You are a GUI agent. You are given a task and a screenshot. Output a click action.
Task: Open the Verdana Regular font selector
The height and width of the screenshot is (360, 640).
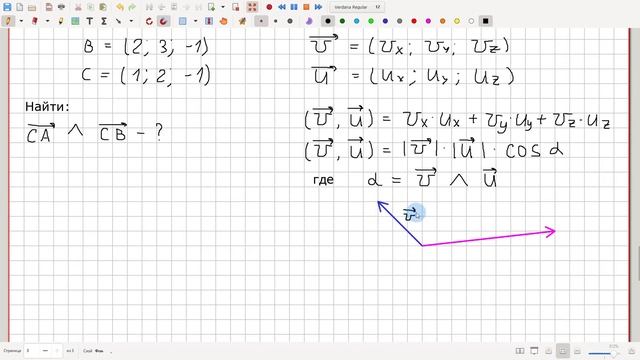356,7
